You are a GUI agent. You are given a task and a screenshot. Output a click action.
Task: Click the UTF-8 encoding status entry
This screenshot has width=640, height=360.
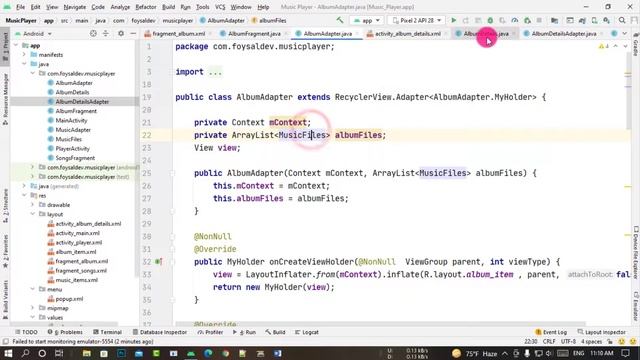tap(568, 342)
